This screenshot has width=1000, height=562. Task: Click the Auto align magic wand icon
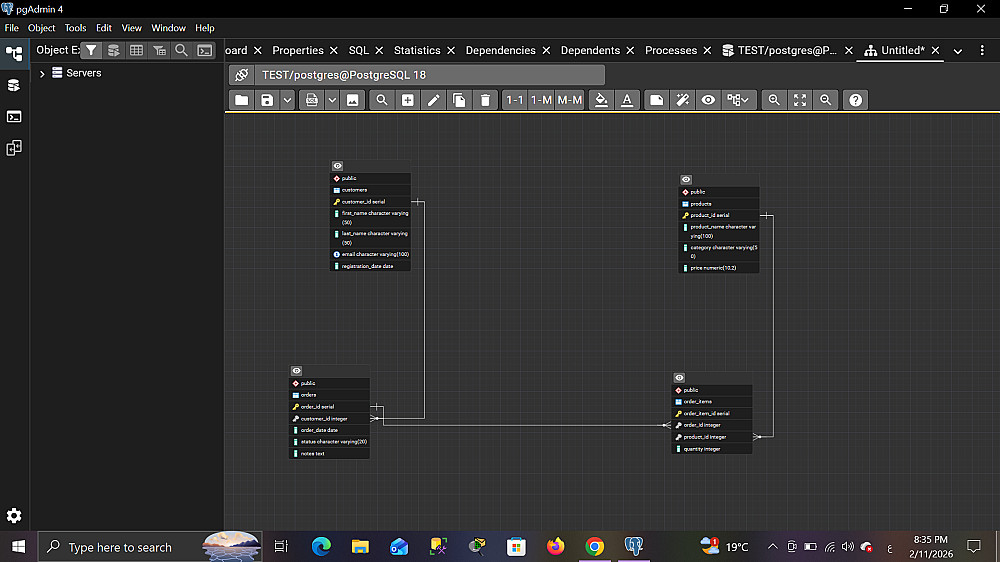click(682, 100)
